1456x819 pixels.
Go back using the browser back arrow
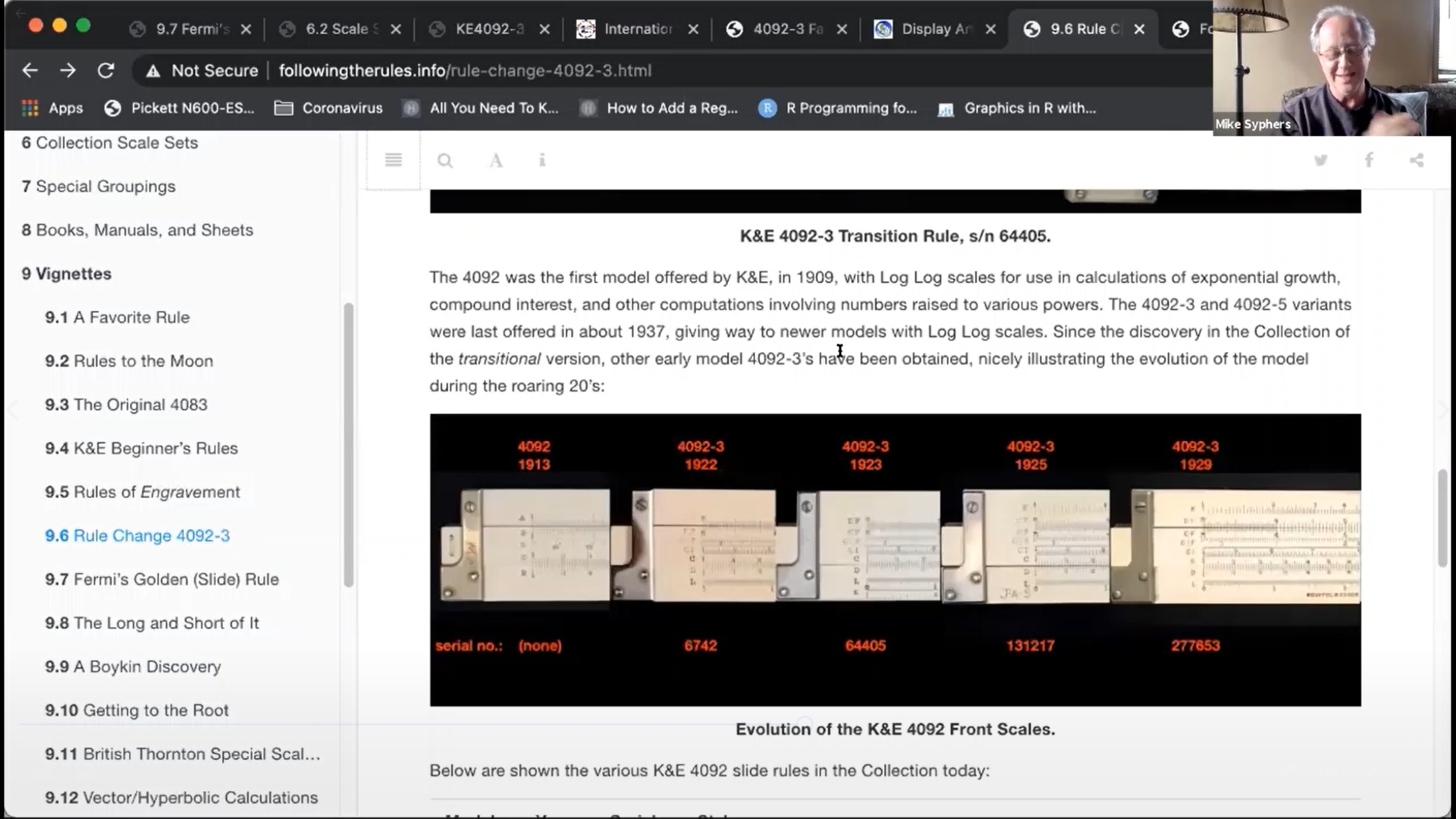click(30, 71)
